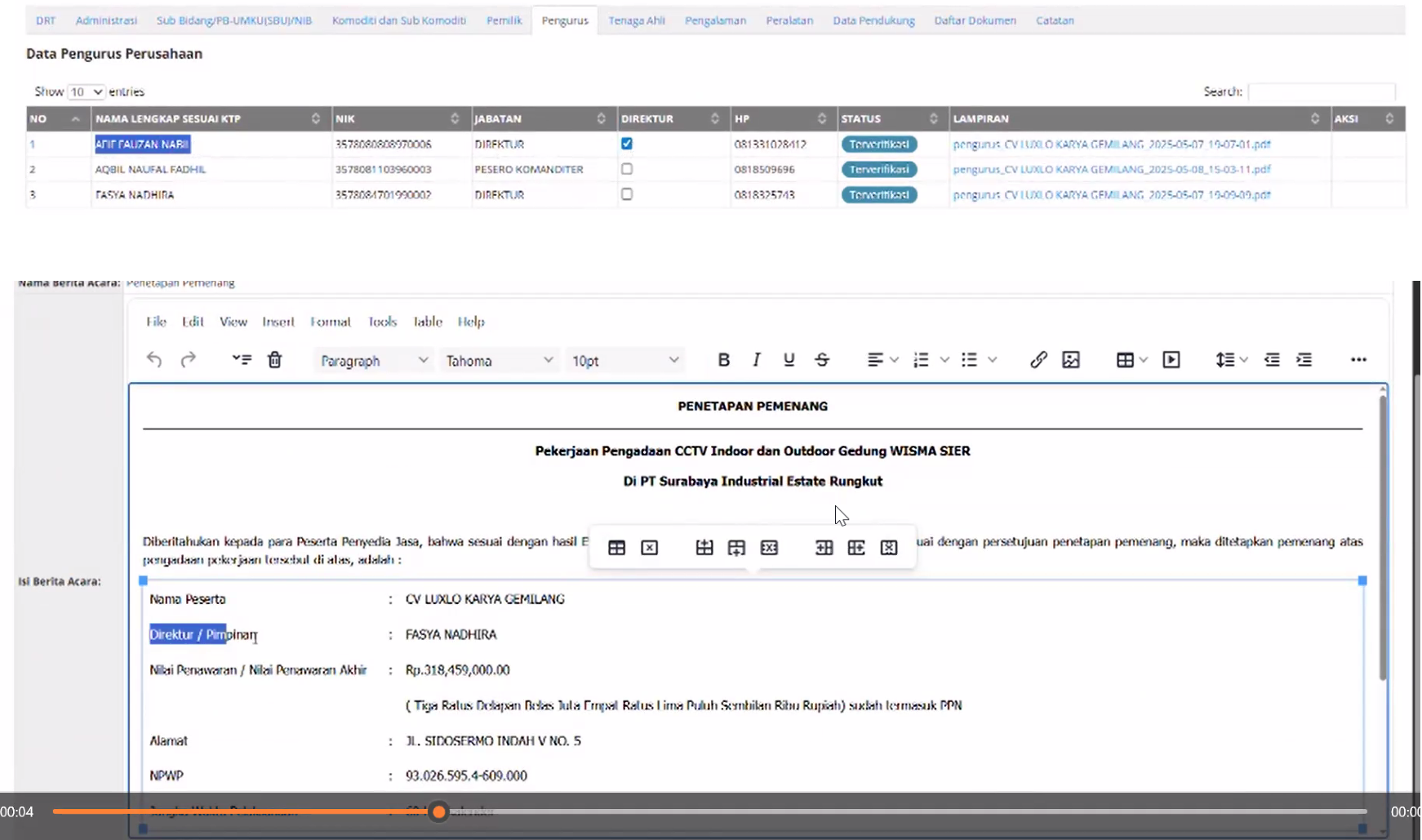Toggle Underline formatting icon
1422x840 pixels.
[x=789, y=360]
